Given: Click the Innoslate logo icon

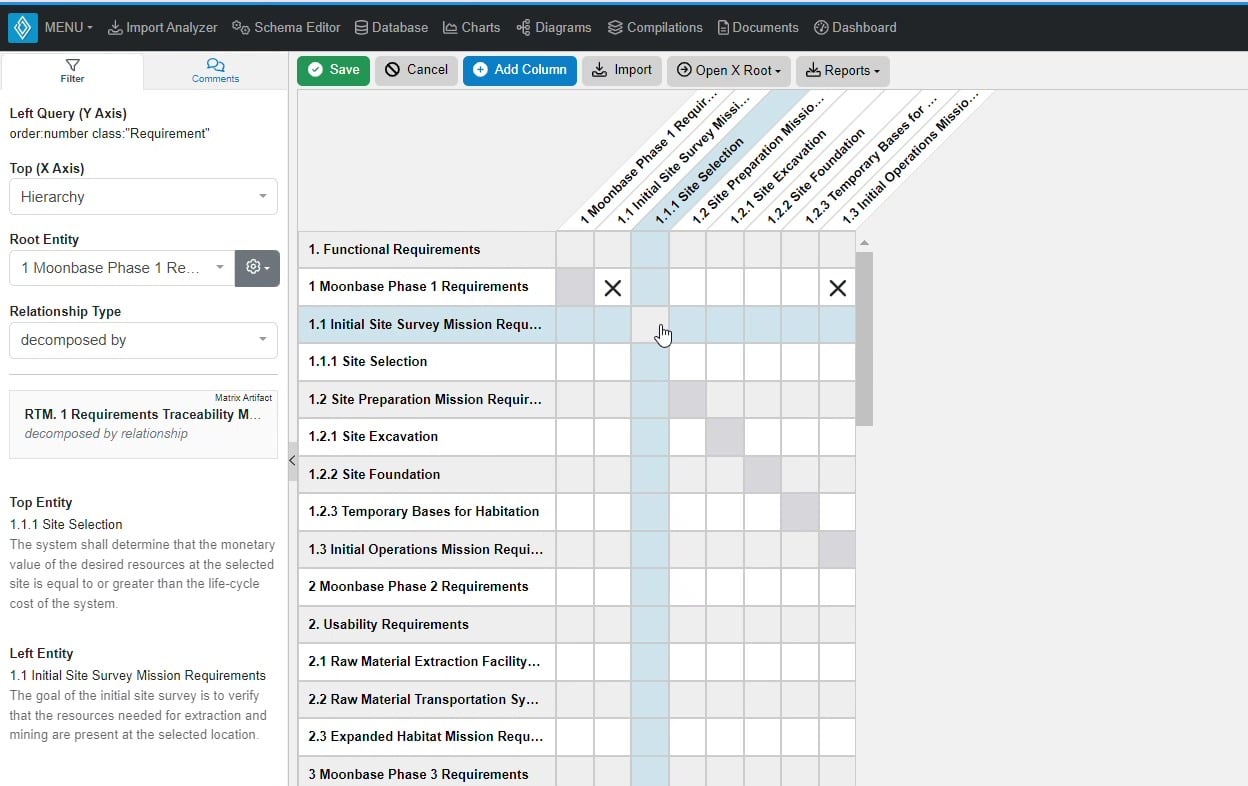Looking at the screenshot, I should click(x=22, y=28).
